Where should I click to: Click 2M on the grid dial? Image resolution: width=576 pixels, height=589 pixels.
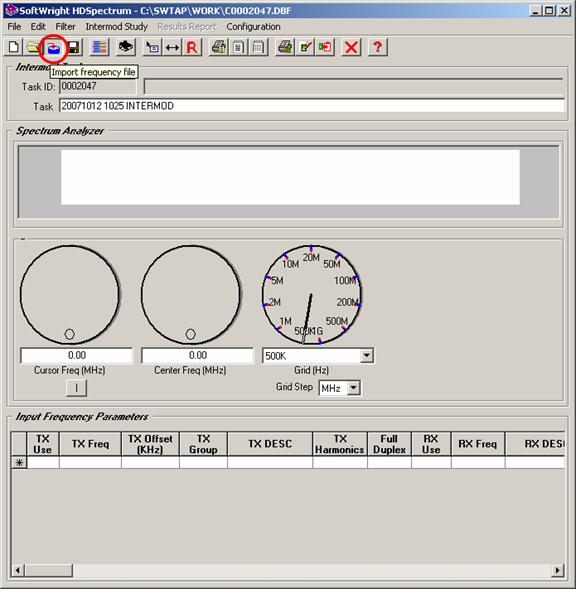[x=274, y=302]
